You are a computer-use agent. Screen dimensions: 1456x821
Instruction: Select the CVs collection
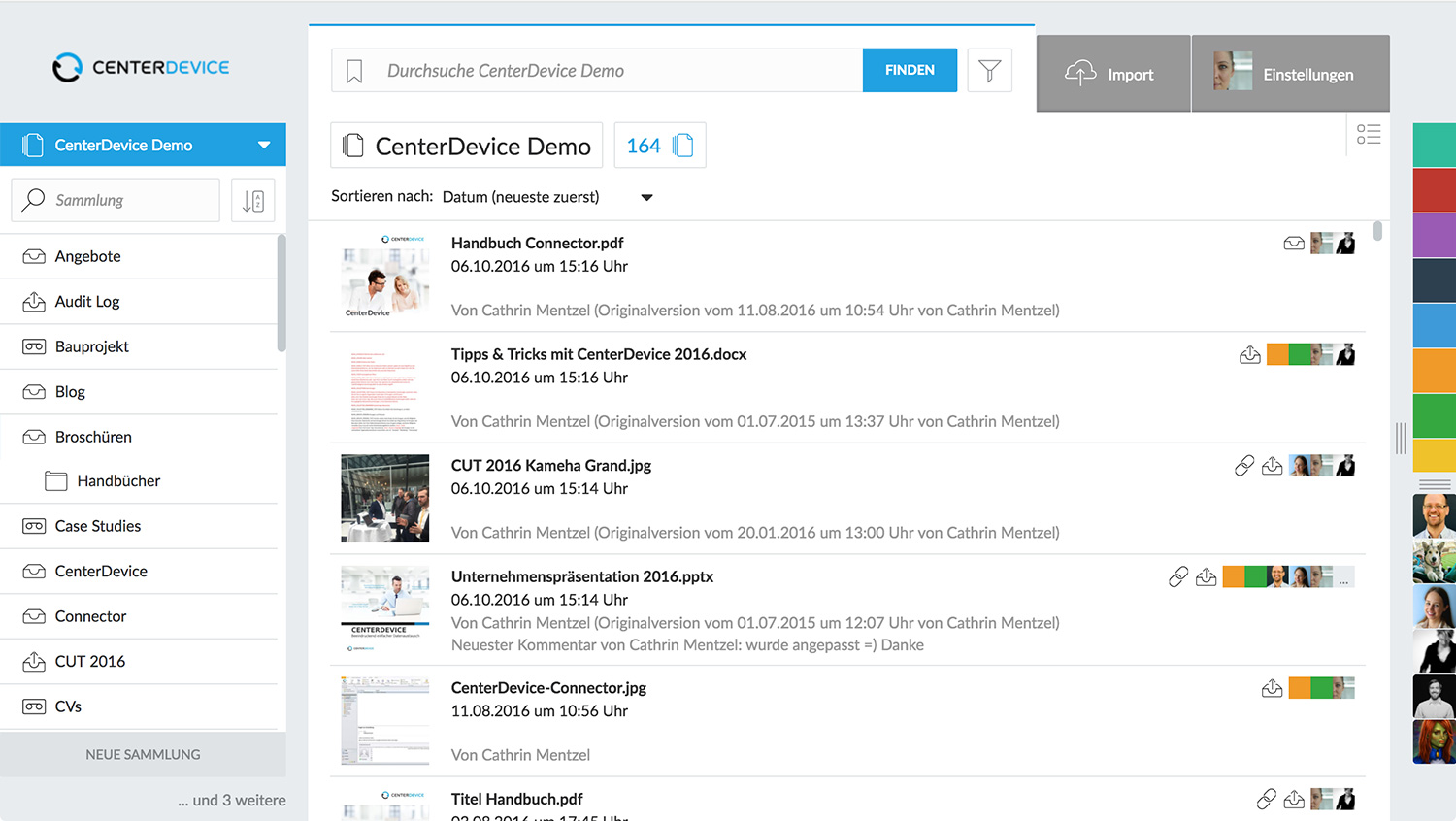point(139,706)
